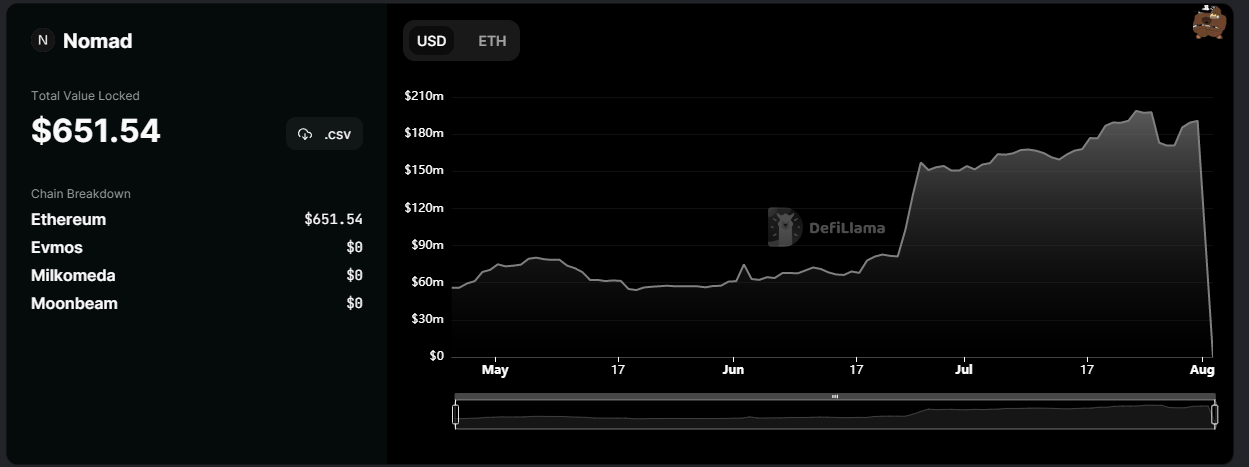Screen dimensions: 1249x467
Task: Click the Aug label on the x-axis
Action: pyautogui.click(x=1202, y=370)
